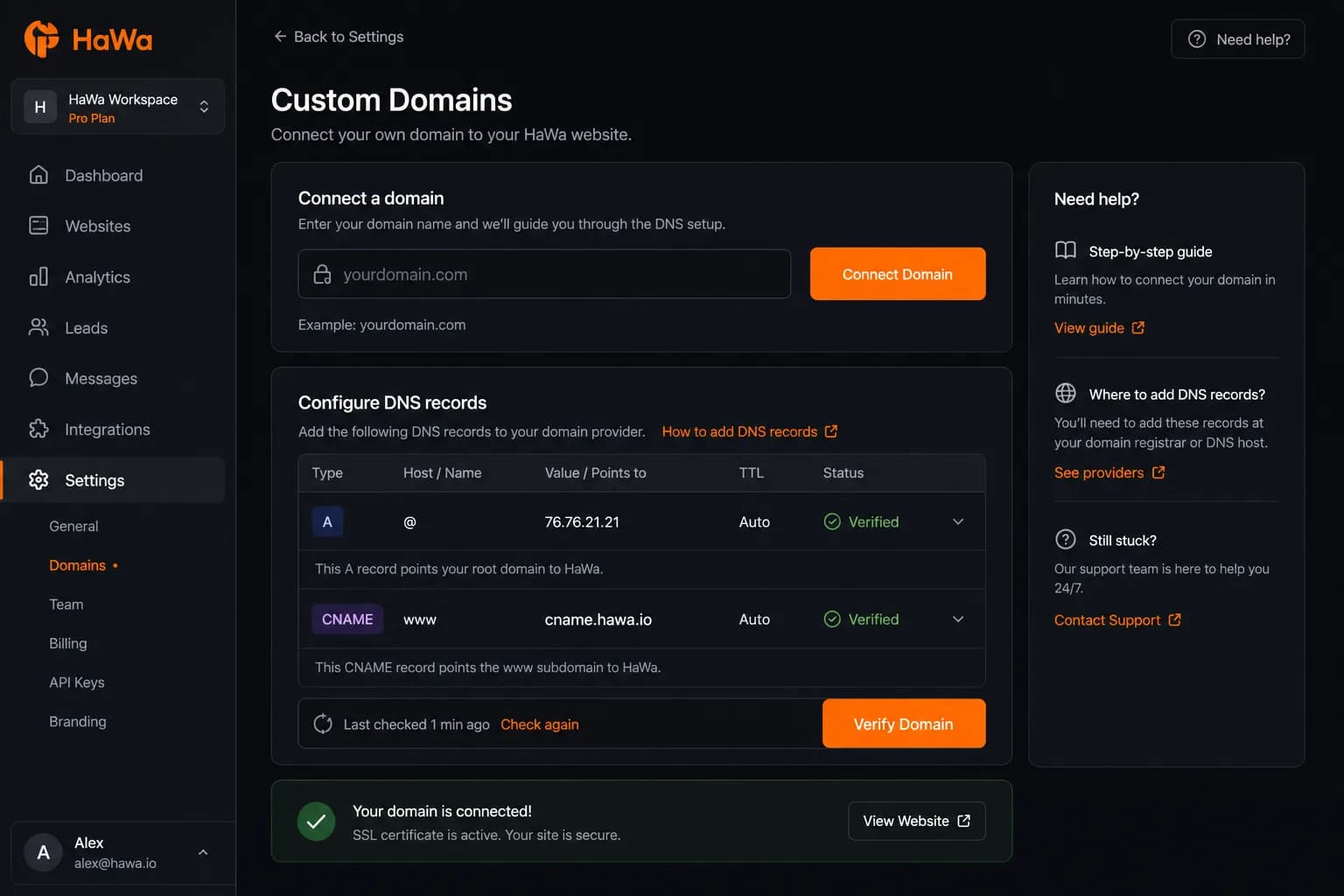Open Billing settings
Image resolution: width=1344 pixels, height=896 pixels.
coord(68,643)
